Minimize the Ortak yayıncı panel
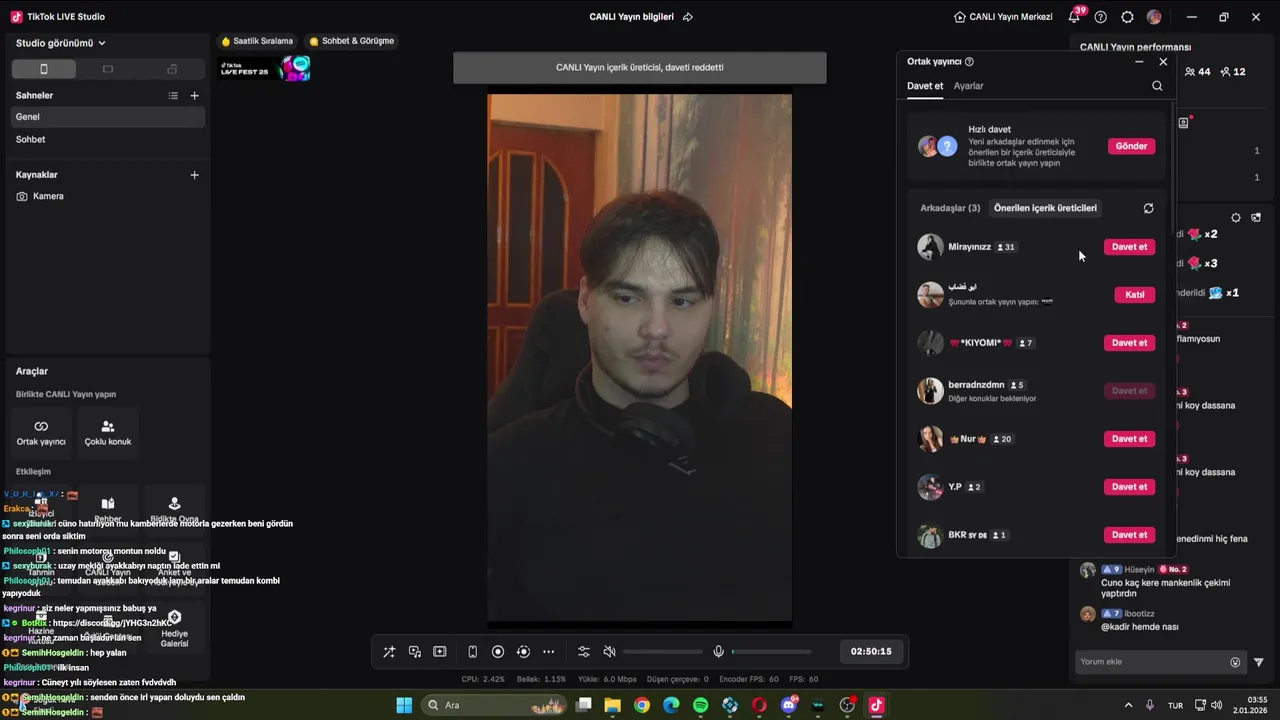The width and height of the screenshot is (1280, 720). (x=1139, y=62)
